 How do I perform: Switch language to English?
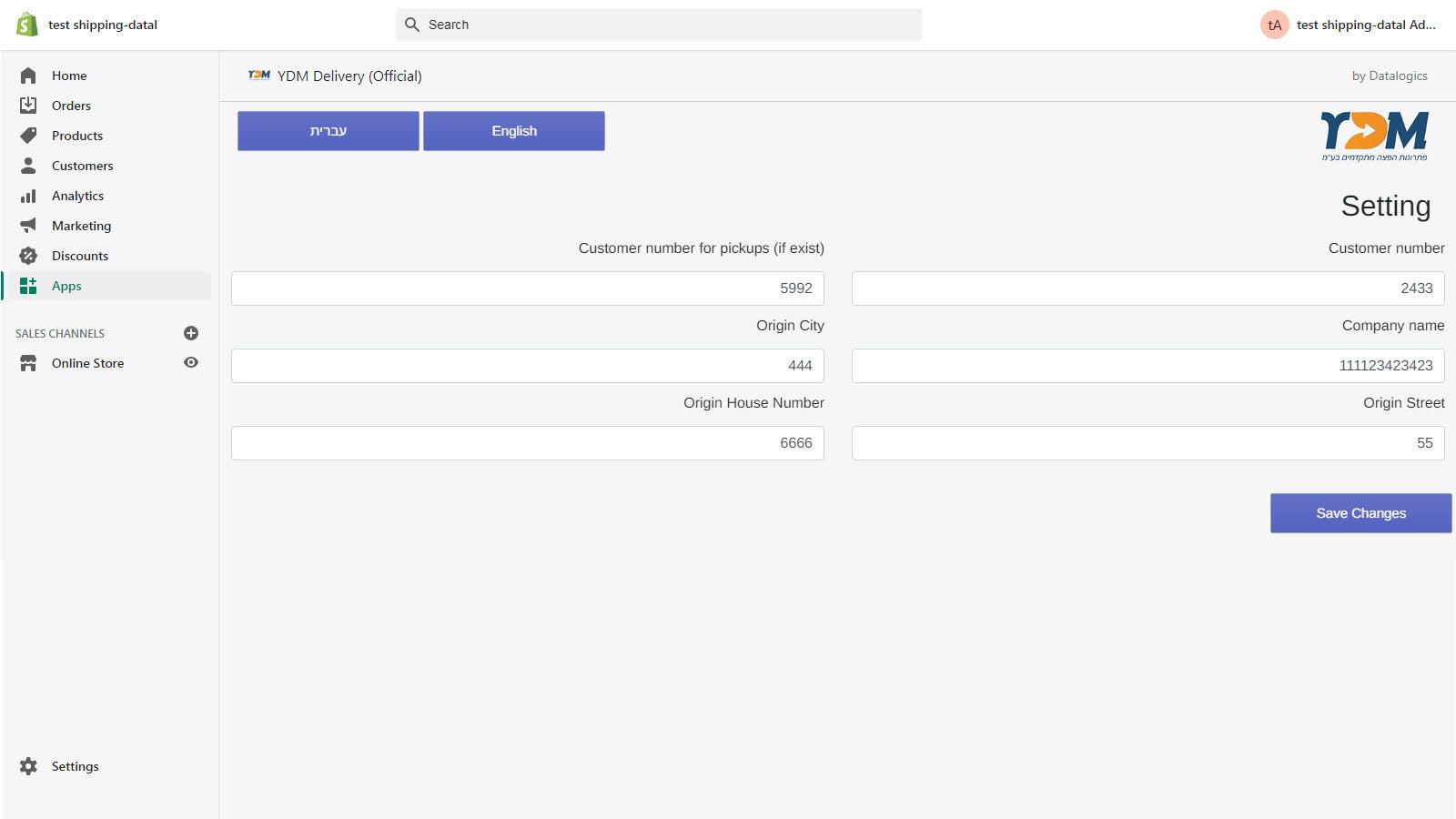point(513,130)
